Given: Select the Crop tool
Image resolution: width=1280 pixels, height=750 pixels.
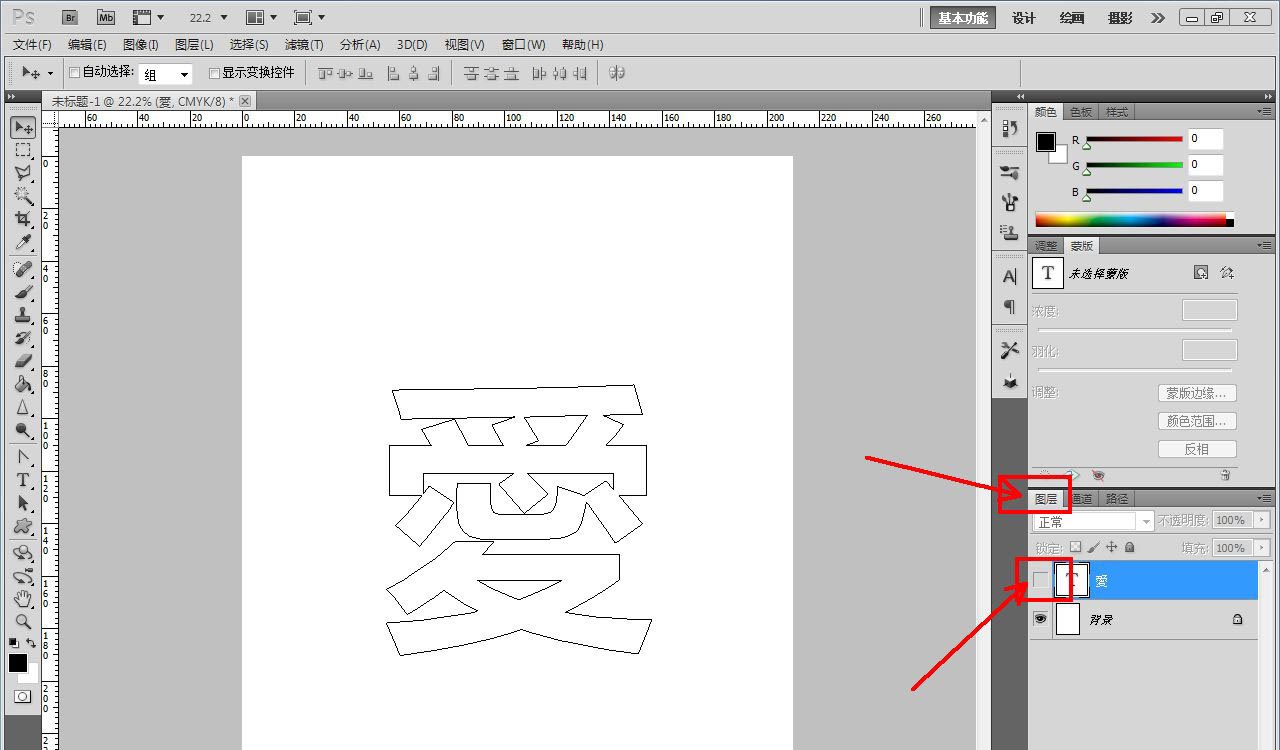Looking at the screenshot, I should pos(23,219).
